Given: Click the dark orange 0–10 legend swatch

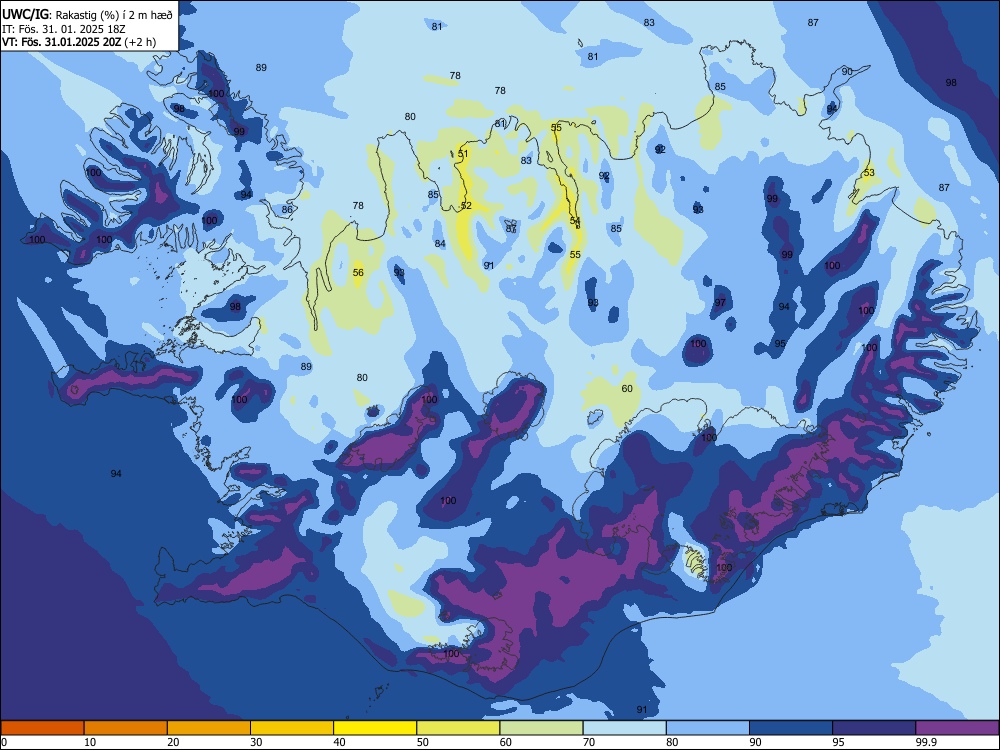Looking at the screenshot, I should (43, 728).
